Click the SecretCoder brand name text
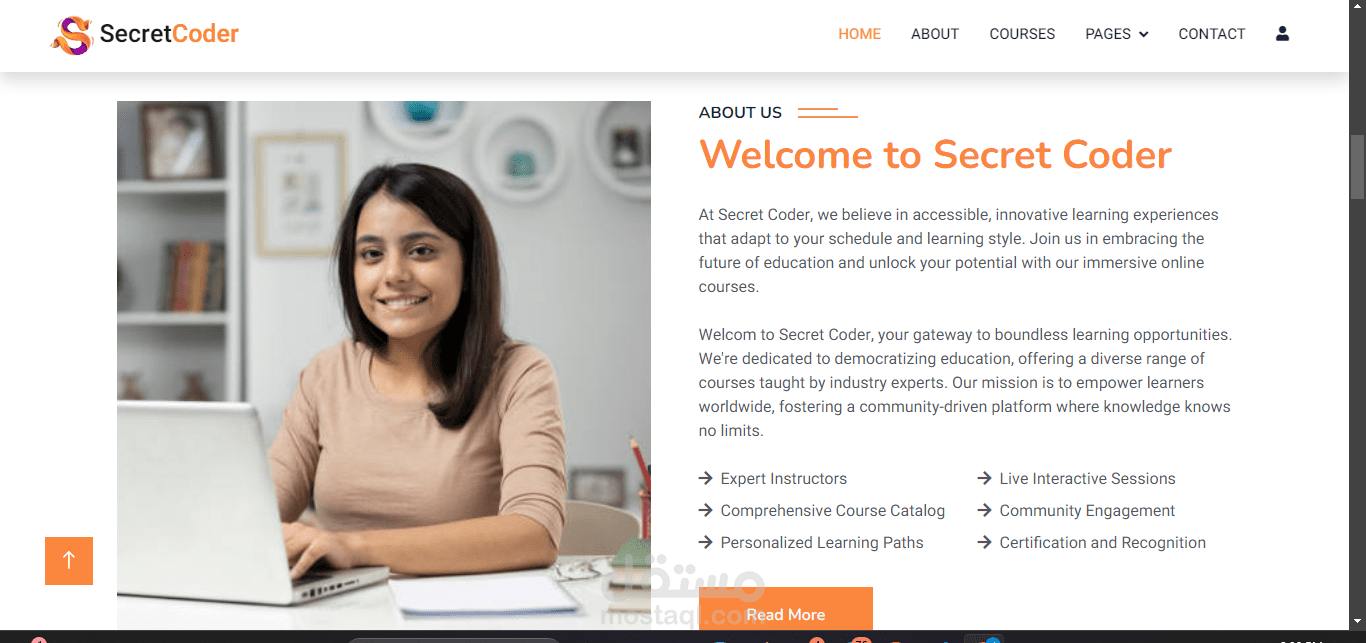The image size is (1366, 643). pyautogui.click(x=169, y=34)
